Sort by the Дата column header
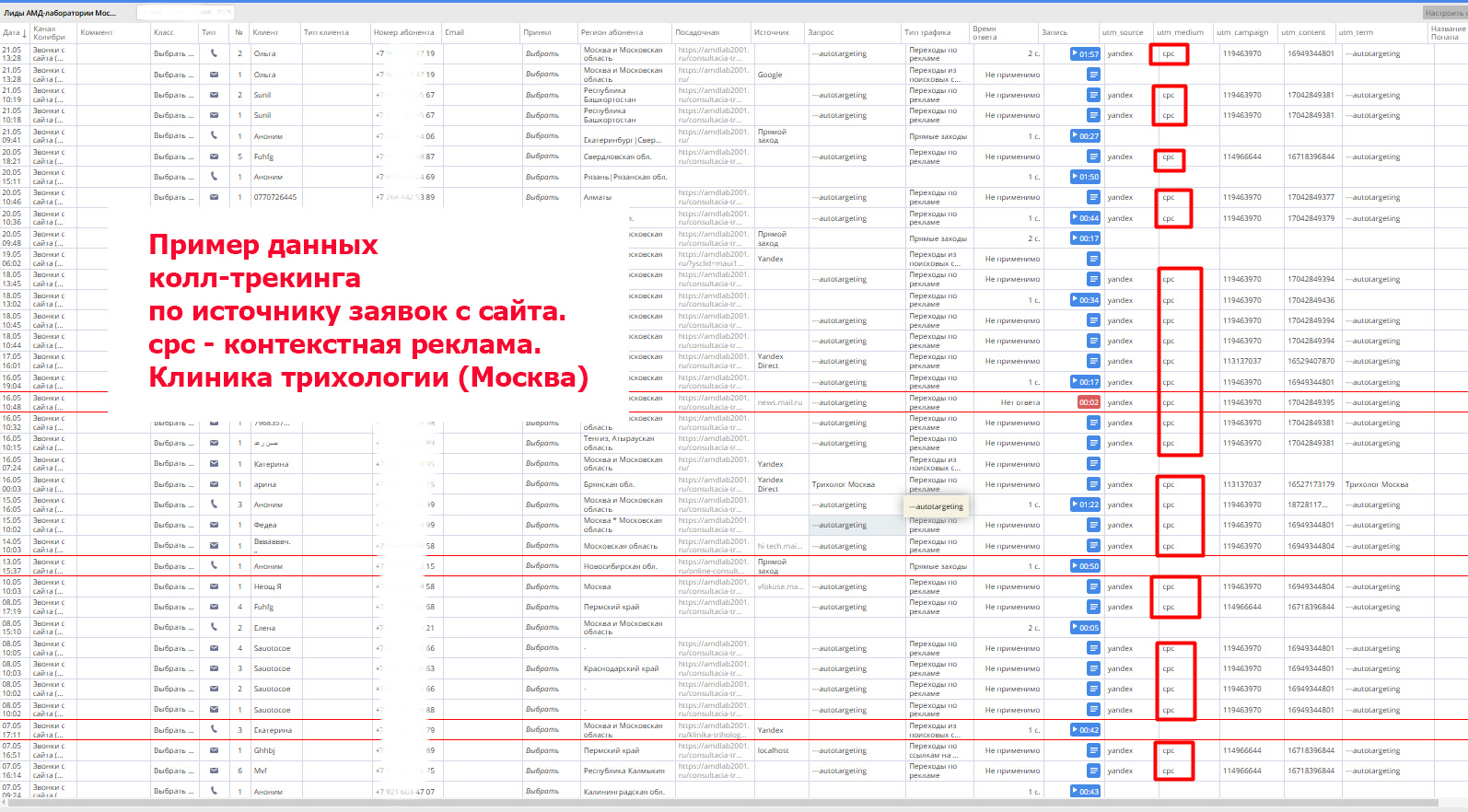 [14, 32]
